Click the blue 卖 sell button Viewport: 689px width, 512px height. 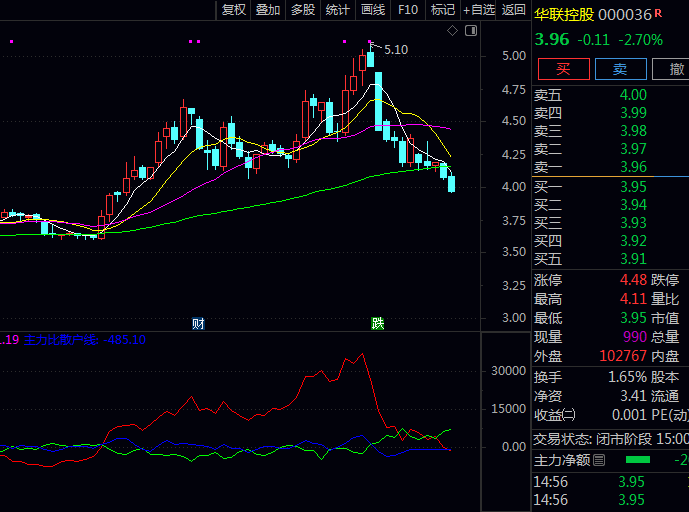[620, 69]
